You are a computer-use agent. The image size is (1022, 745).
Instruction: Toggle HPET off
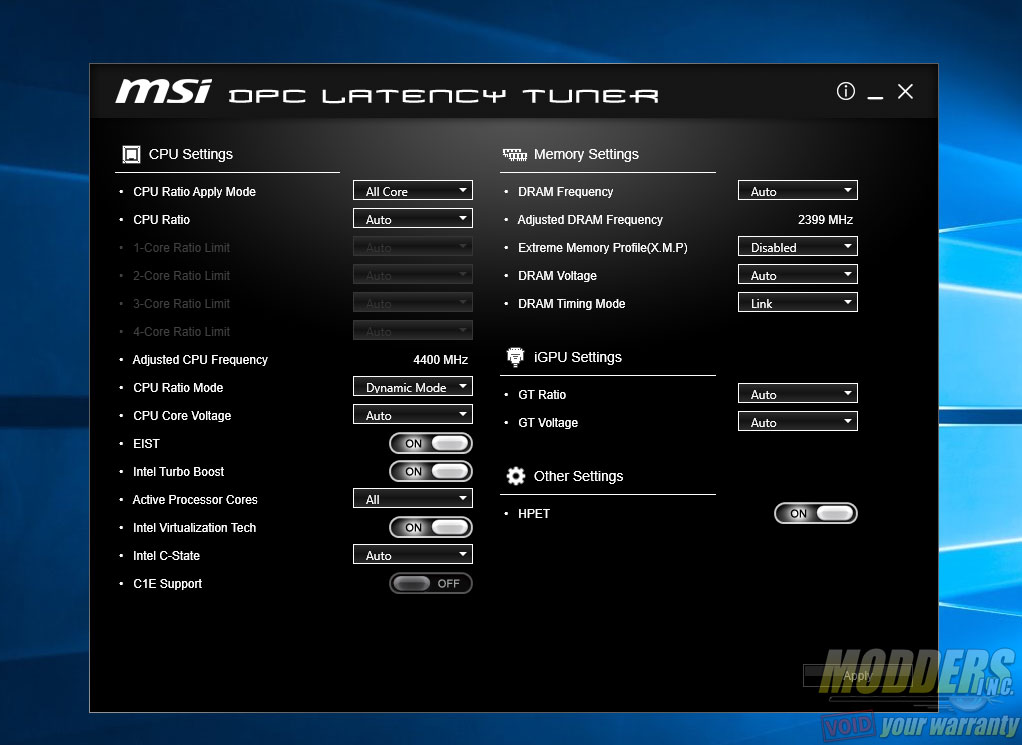(x=815, y=513)
